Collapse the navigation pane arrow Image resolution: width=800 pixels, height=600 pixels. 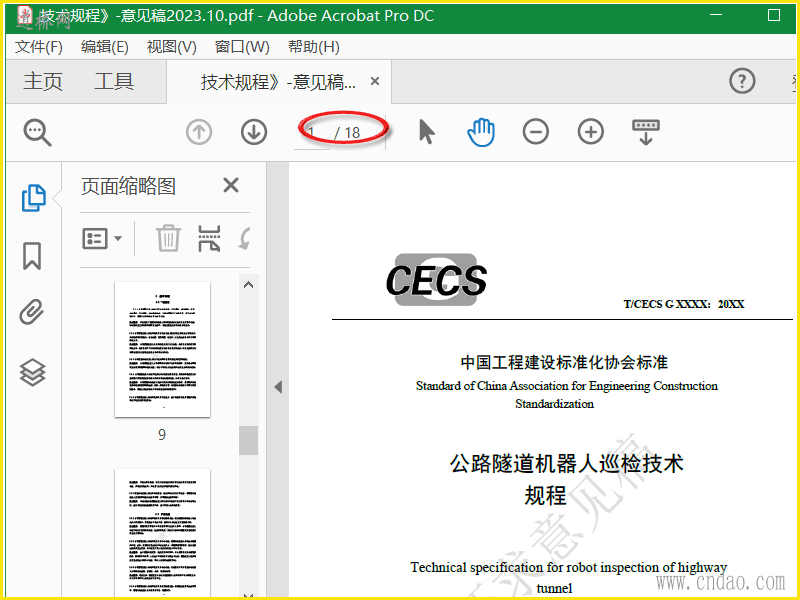click(278, 387)
